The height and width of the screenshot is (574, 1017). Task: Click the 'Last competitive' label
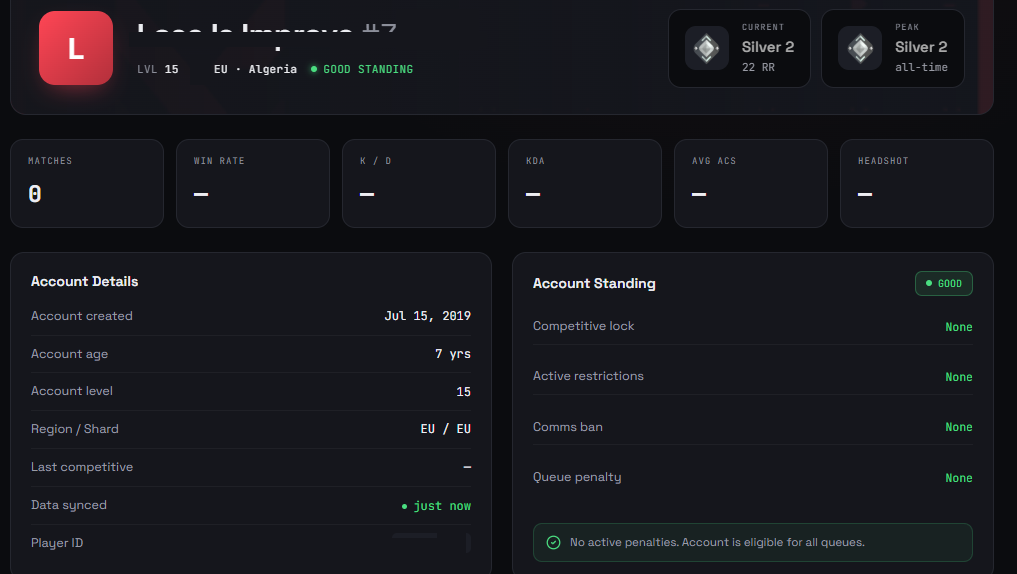(82, 467)
